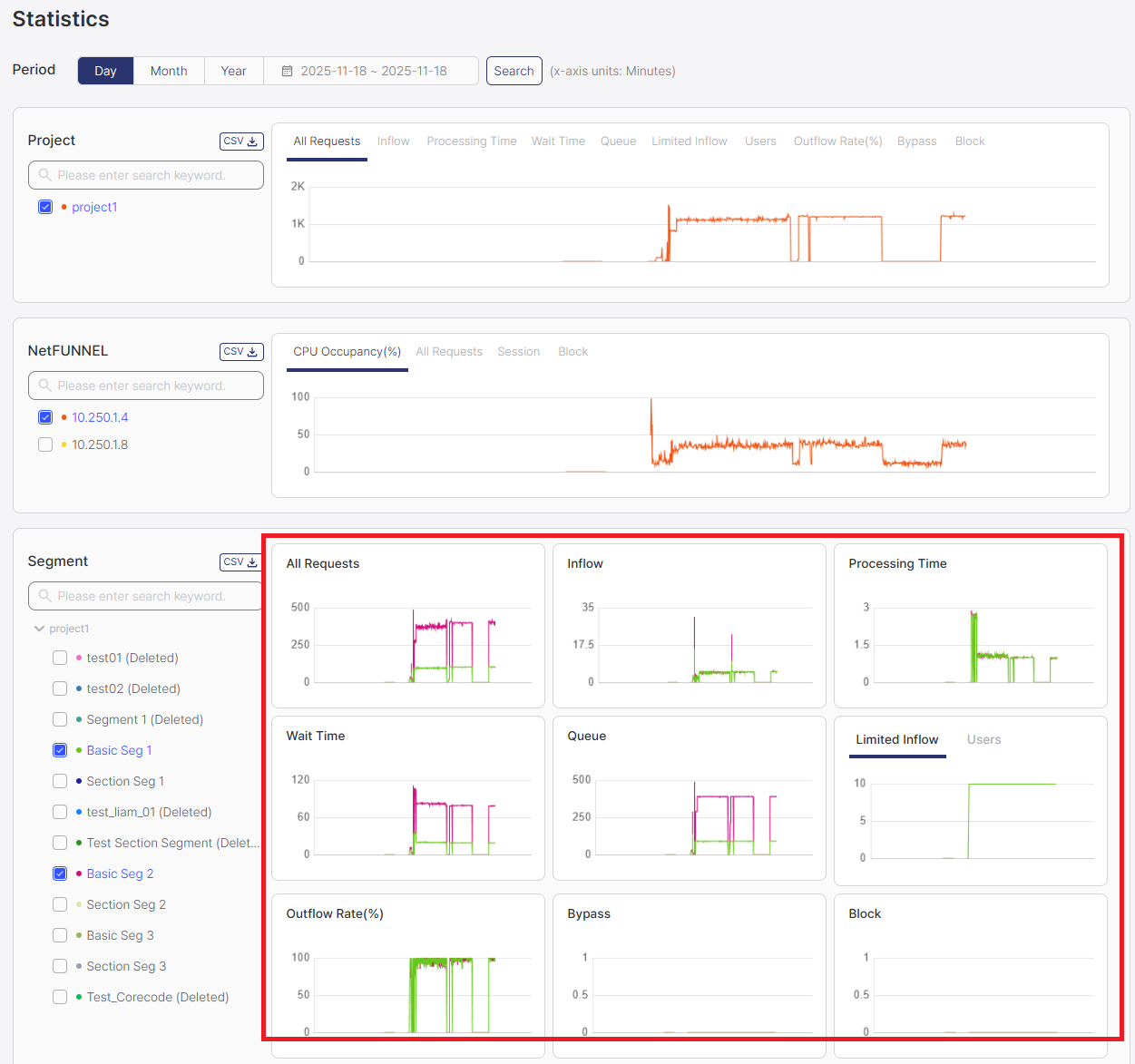Image resolution: width=1135 pixels, height=1064 pixels.
Task: Open the Session tab in NetFUNNEL
Action: (518, 352)
